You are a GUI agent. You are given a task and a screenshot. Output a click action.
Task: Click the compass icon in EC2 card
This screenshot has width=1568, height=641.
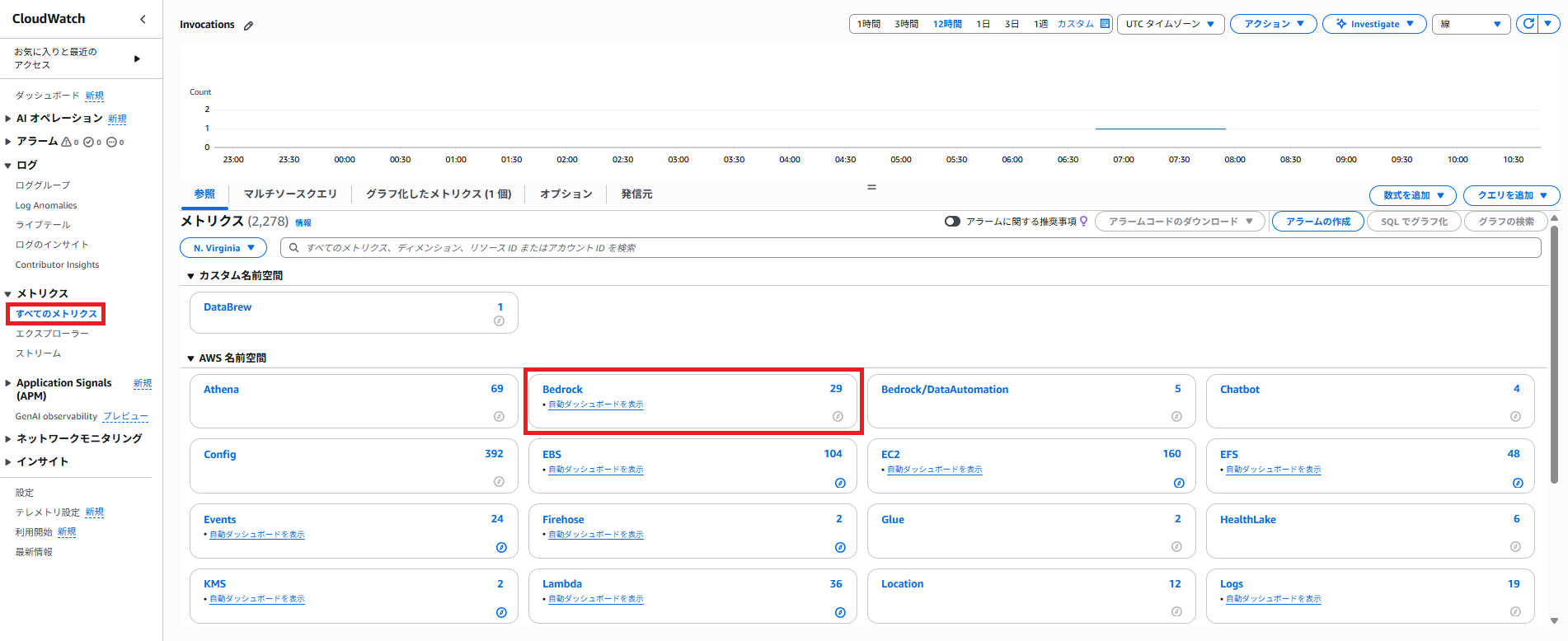[1179, 483]
